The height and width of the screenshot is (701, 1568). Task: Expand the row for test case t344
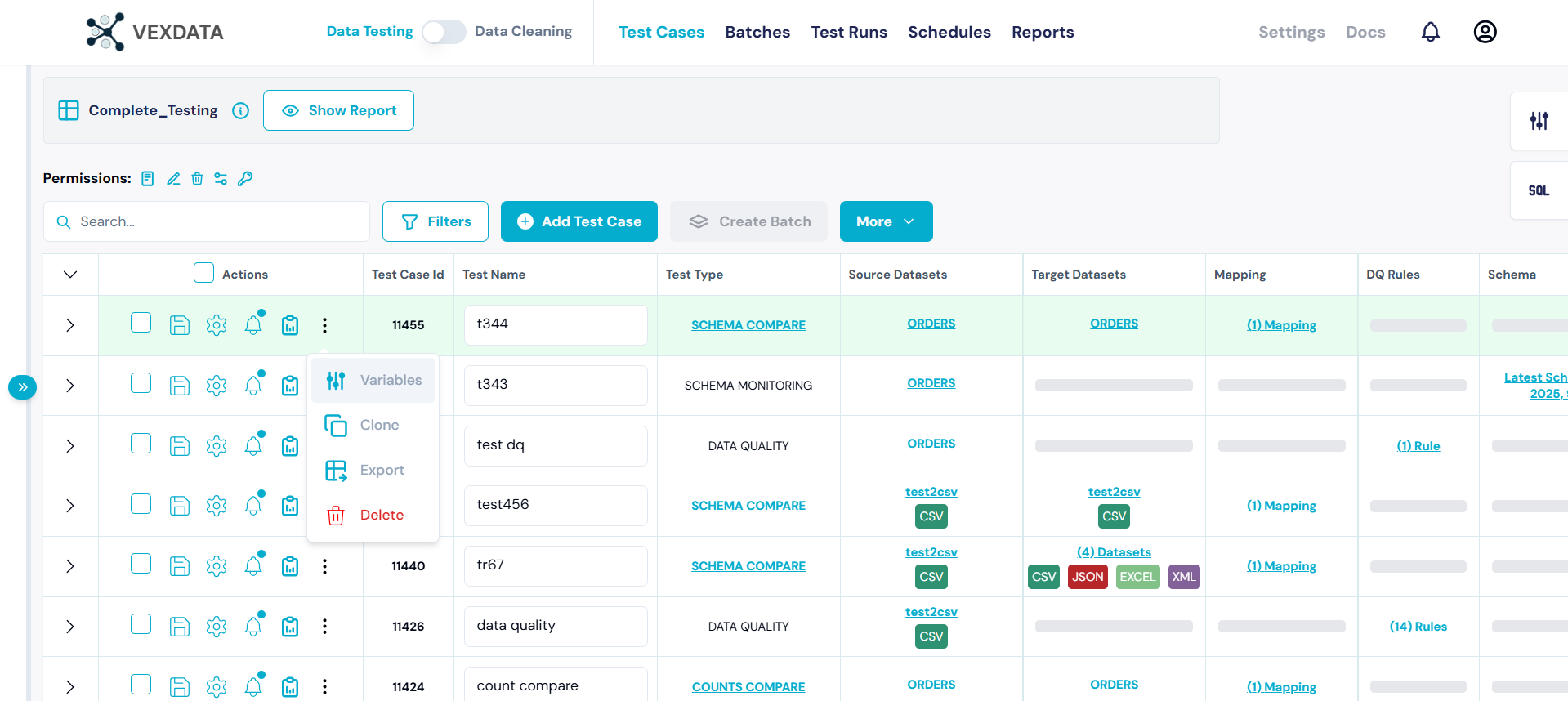tap(70, 325)
